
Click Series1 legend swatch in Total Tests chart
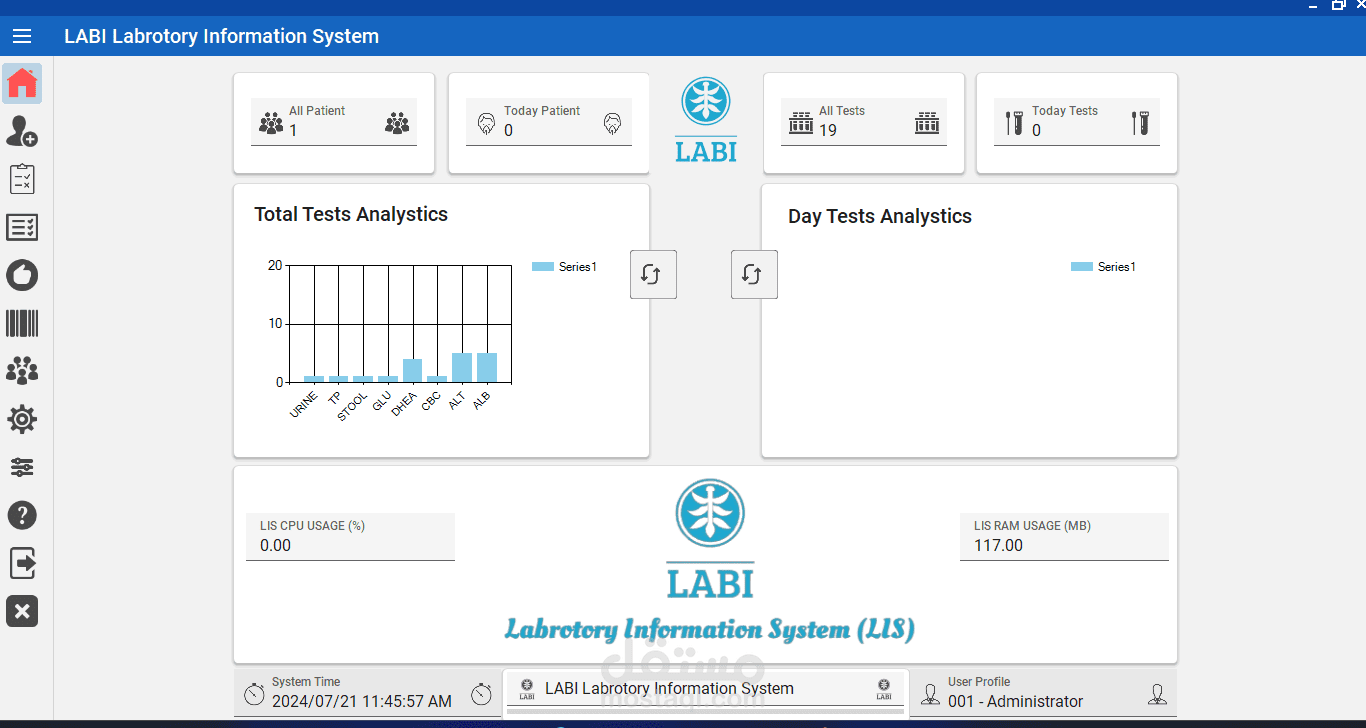tap(543, 267)
